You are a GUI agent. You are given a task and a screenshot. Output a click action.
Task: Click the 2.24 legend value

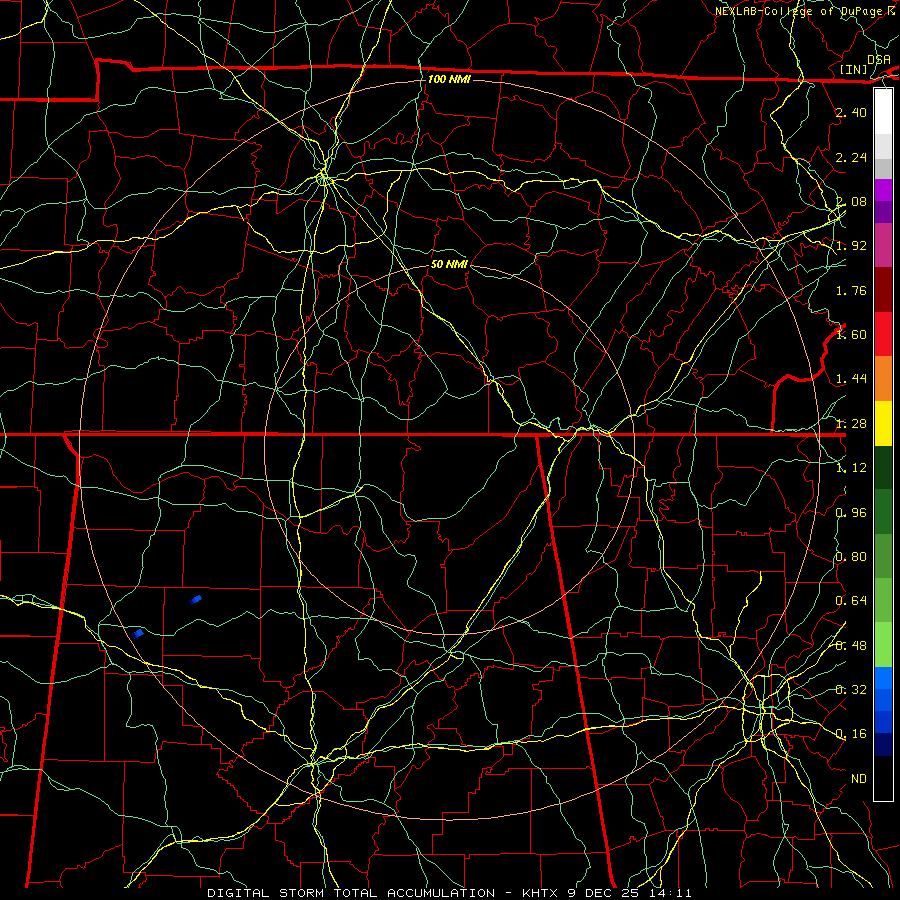point(851,157)
